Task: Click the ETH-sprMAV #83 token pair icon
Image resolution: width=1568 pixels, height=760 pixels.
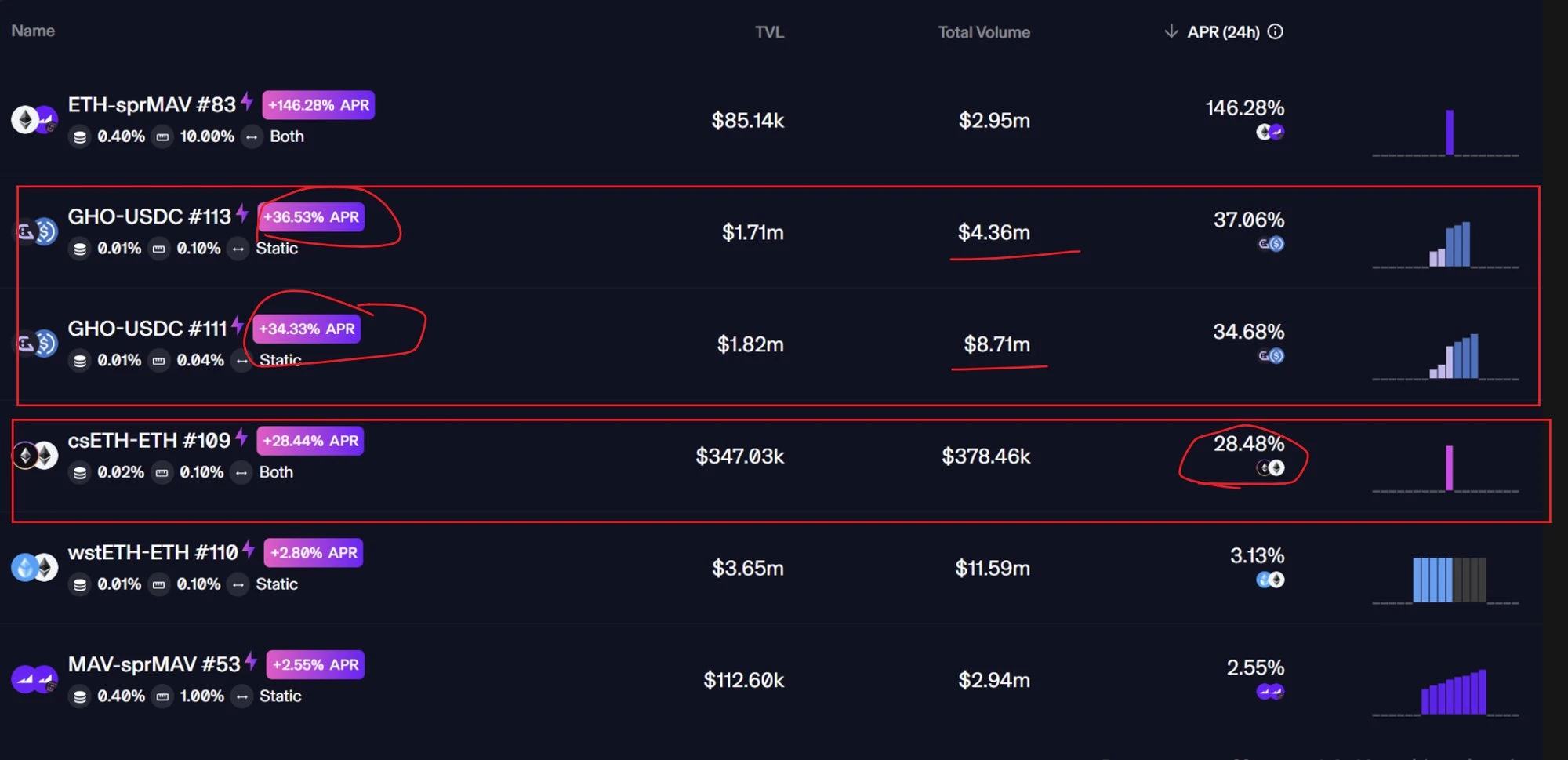Action: pyautogui.click(x=34, y=120)
